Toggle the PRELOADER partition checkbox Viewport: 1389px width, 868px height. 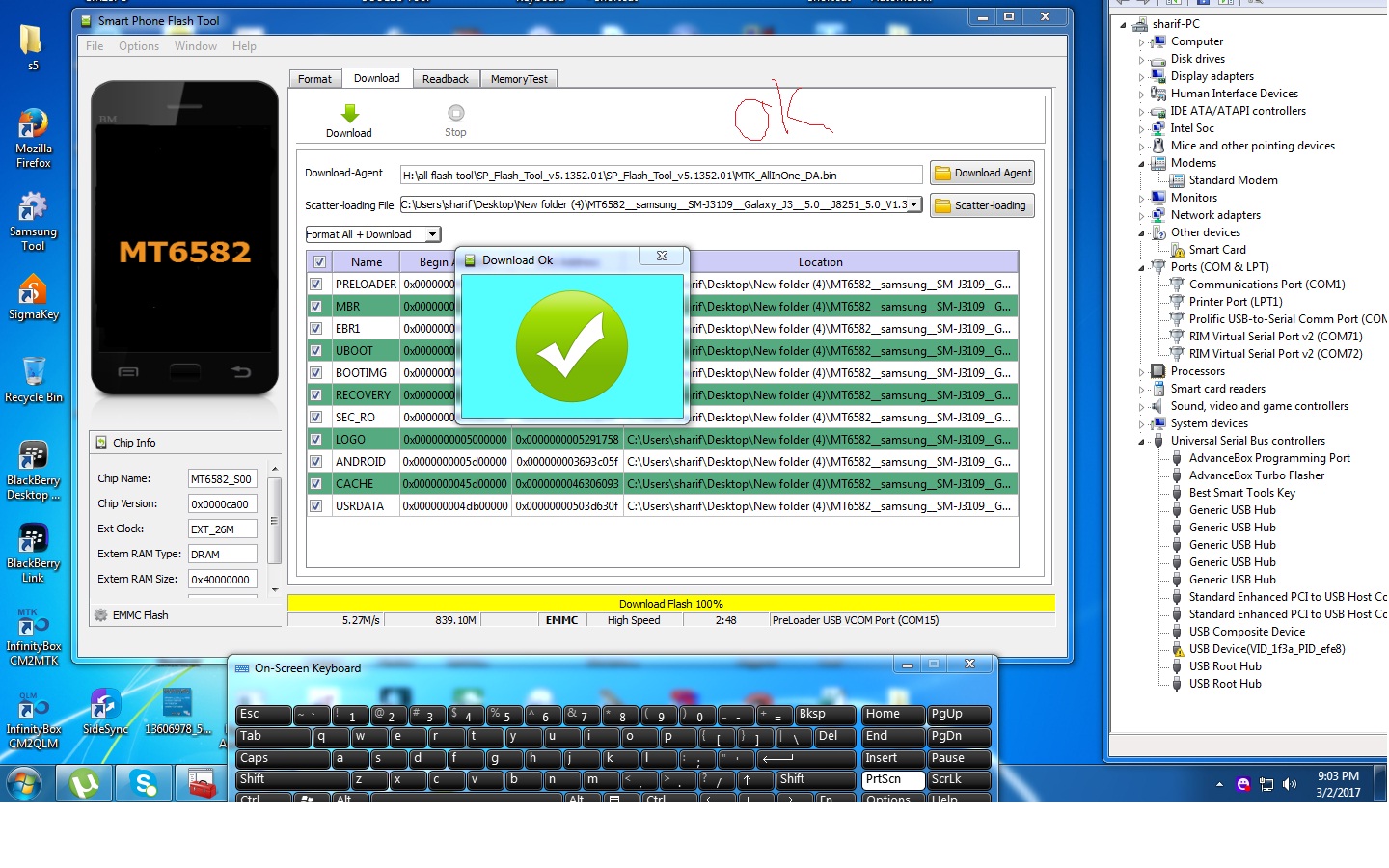click(x=315, y=285)
